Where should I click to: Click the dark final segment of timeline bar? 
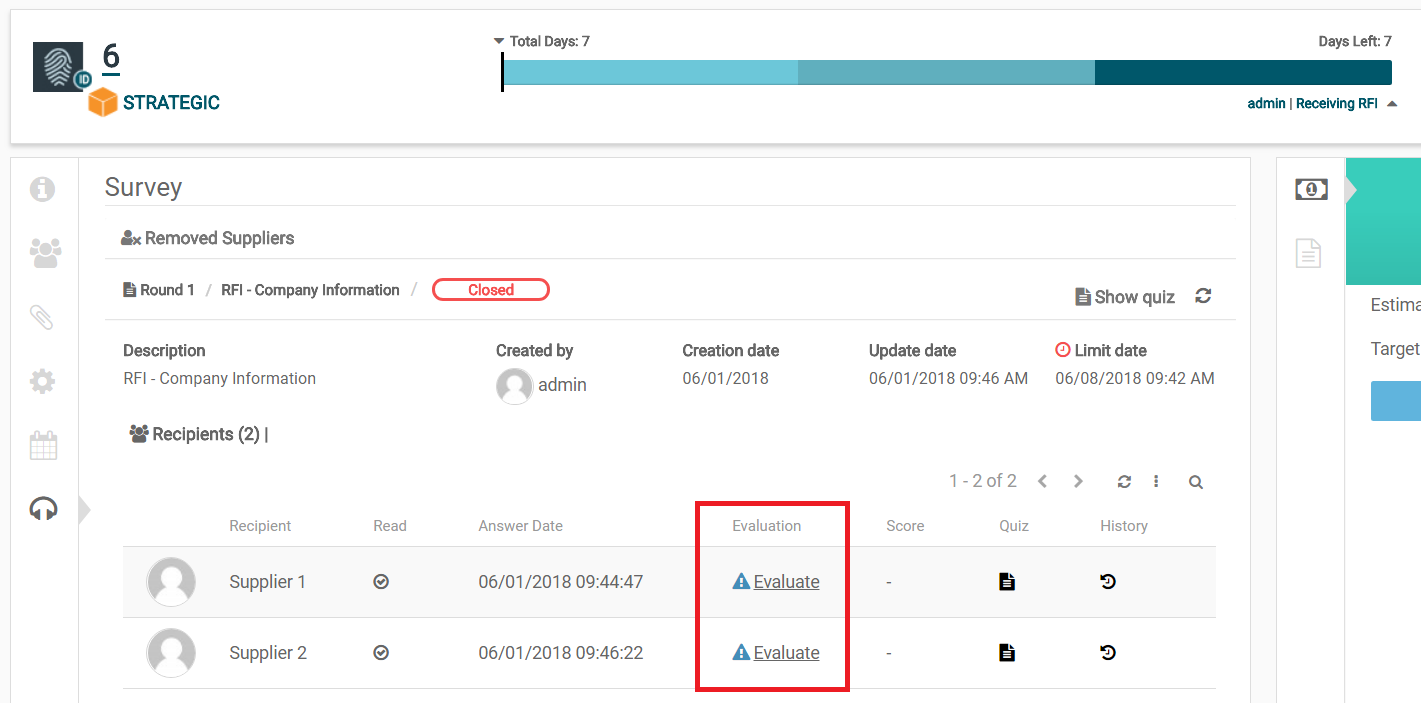(1242, 73)
